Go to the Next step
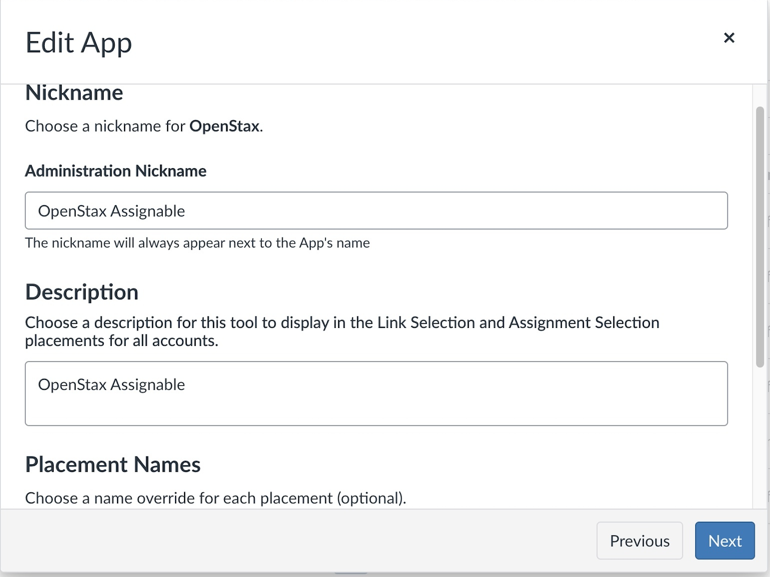This screenshot has height=577, width=770. [724, 541]
